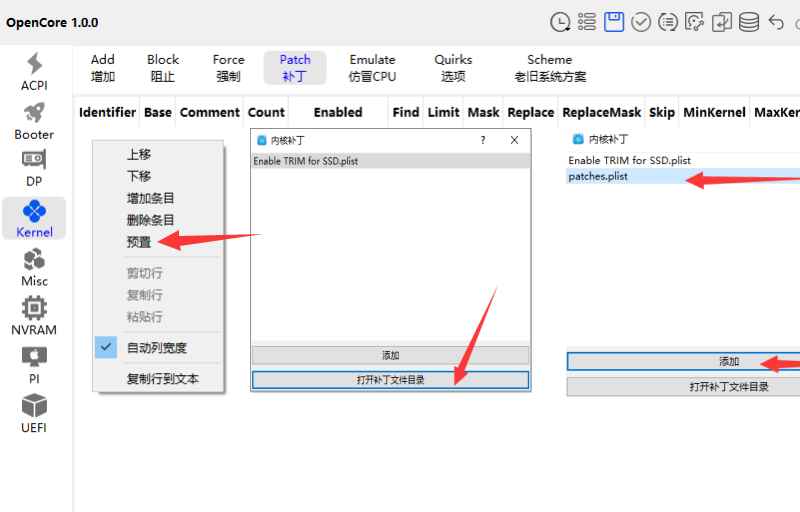Switch to the Block 阻止 tab
Image resolution: width=800 pixels, height=512 pixels.
(x=163, y=68)
